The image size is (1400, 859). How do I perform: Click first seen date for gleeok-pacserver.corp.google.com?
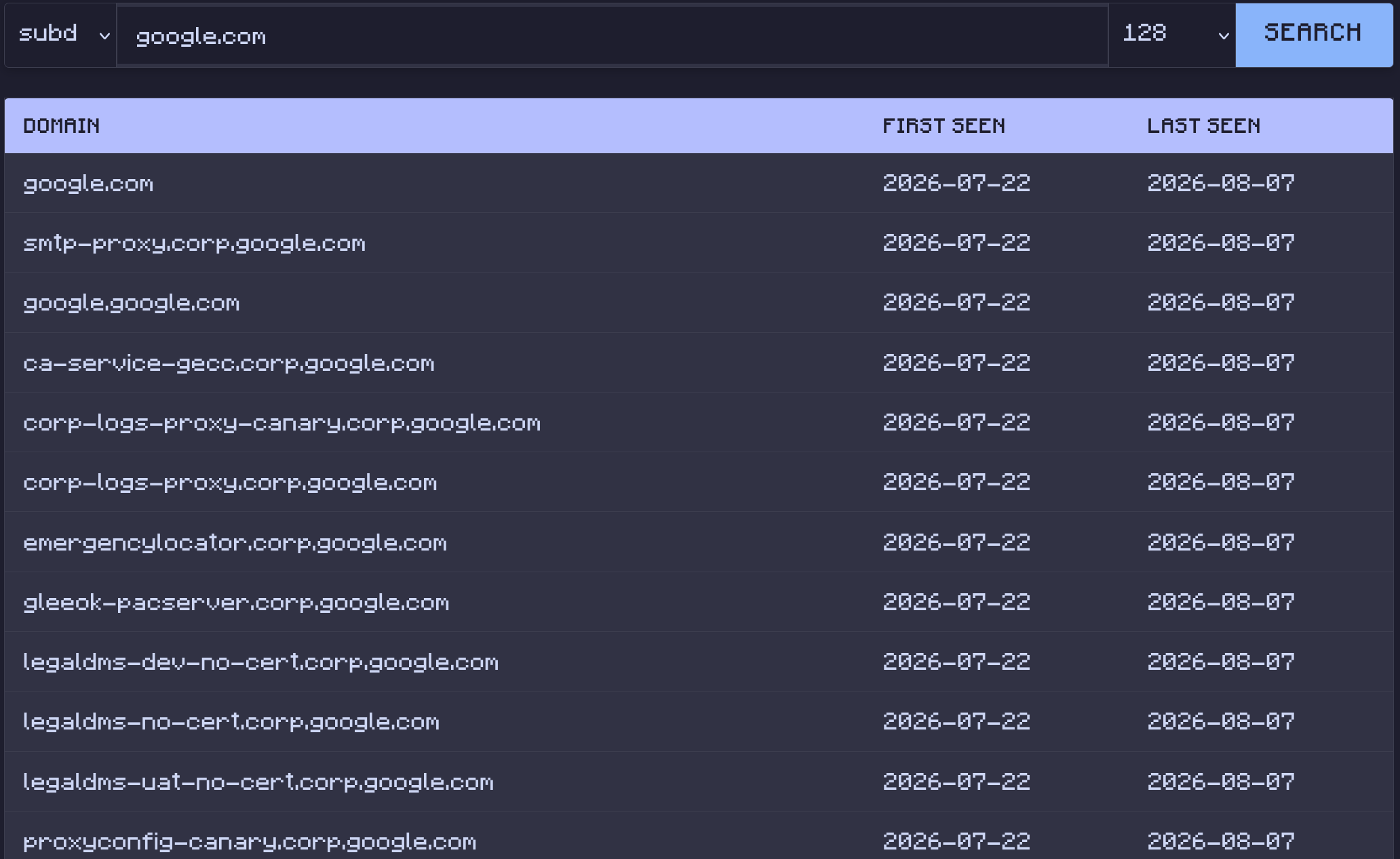click(956, 603)
